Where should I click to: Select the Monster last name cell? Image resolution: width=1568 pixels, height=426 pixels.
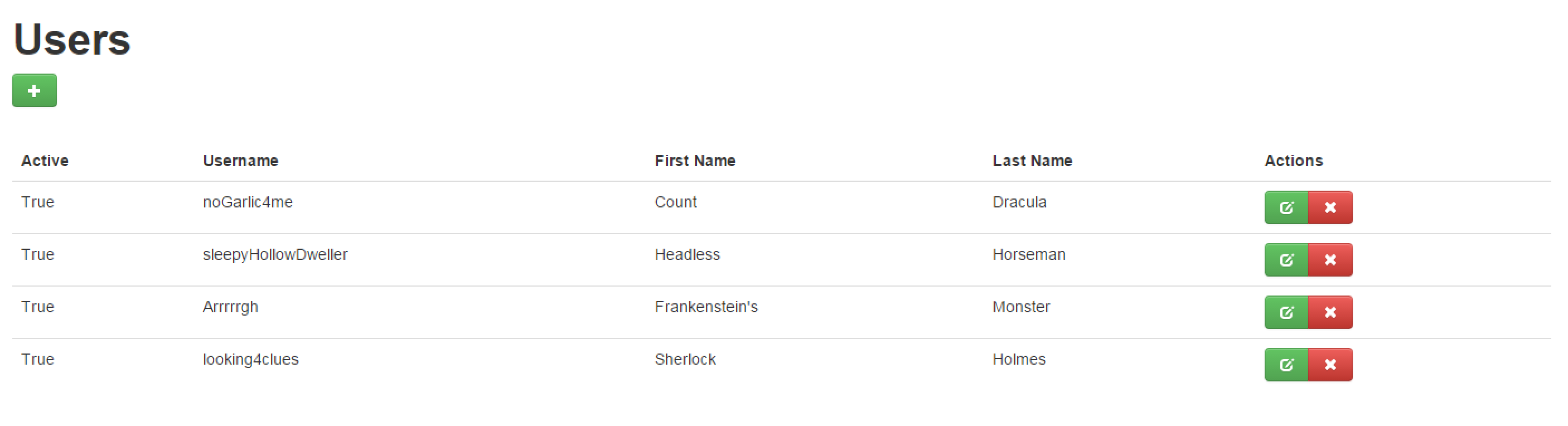1022,307
